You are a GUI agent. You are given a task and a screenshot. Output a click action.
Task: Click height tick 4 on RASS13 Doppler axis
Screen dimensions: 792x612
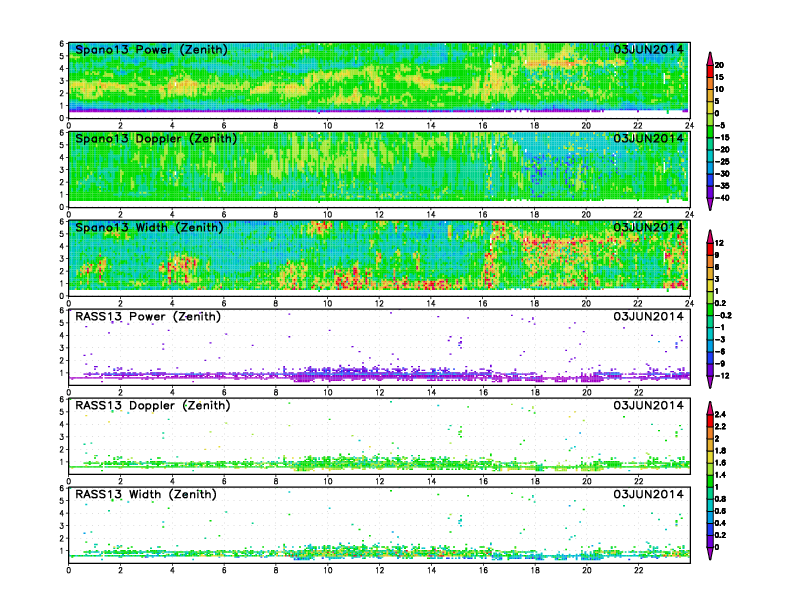coord(62,424)
